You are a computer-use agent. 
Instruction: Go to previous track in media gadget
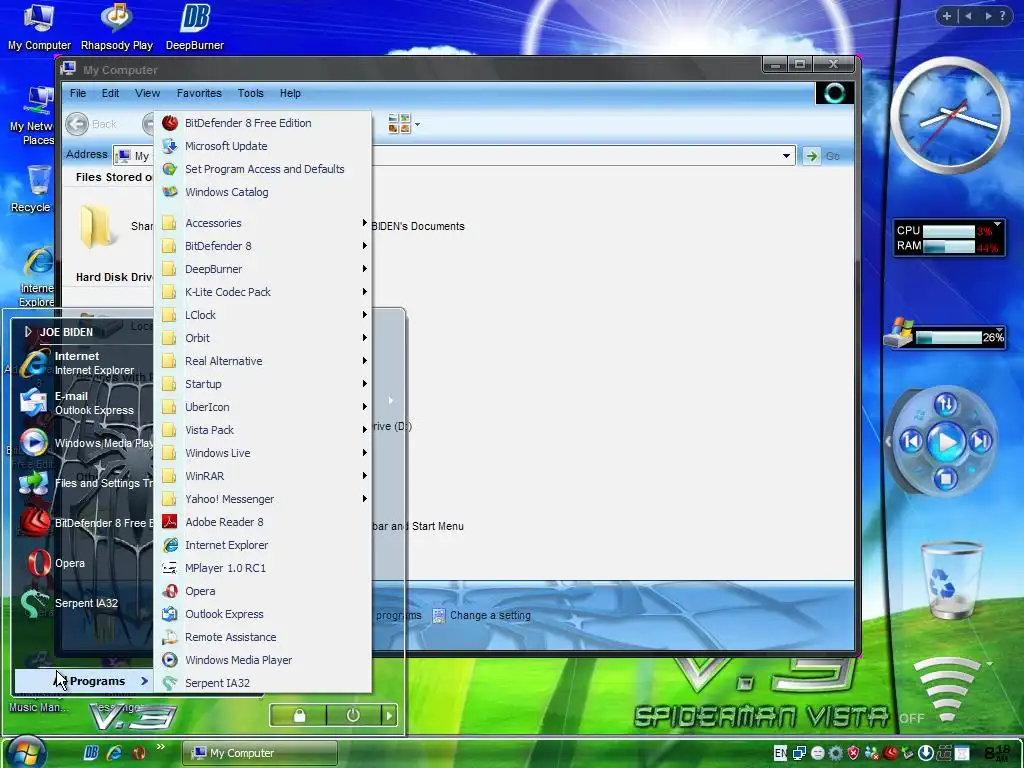(x=911, y=442)
